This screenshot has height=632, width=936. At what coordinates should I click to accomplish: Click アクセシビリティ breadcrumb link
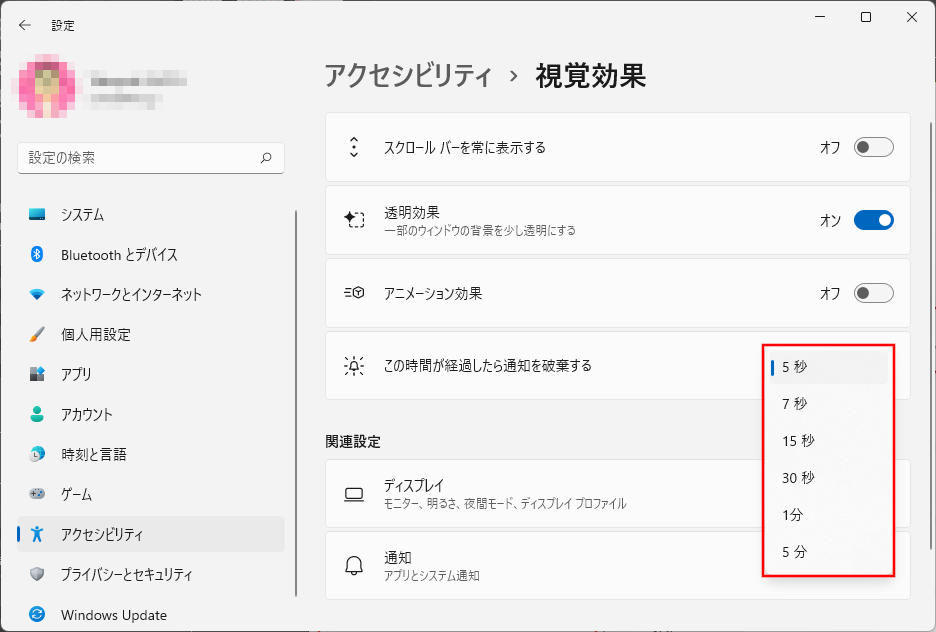(x=408, y=76)
